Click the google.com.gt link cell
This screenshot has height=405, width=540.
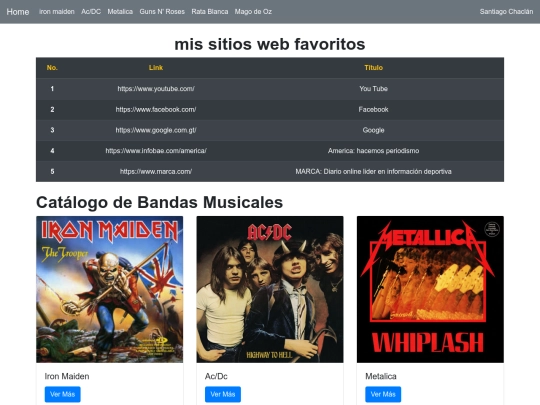click(x=156, y=130)
